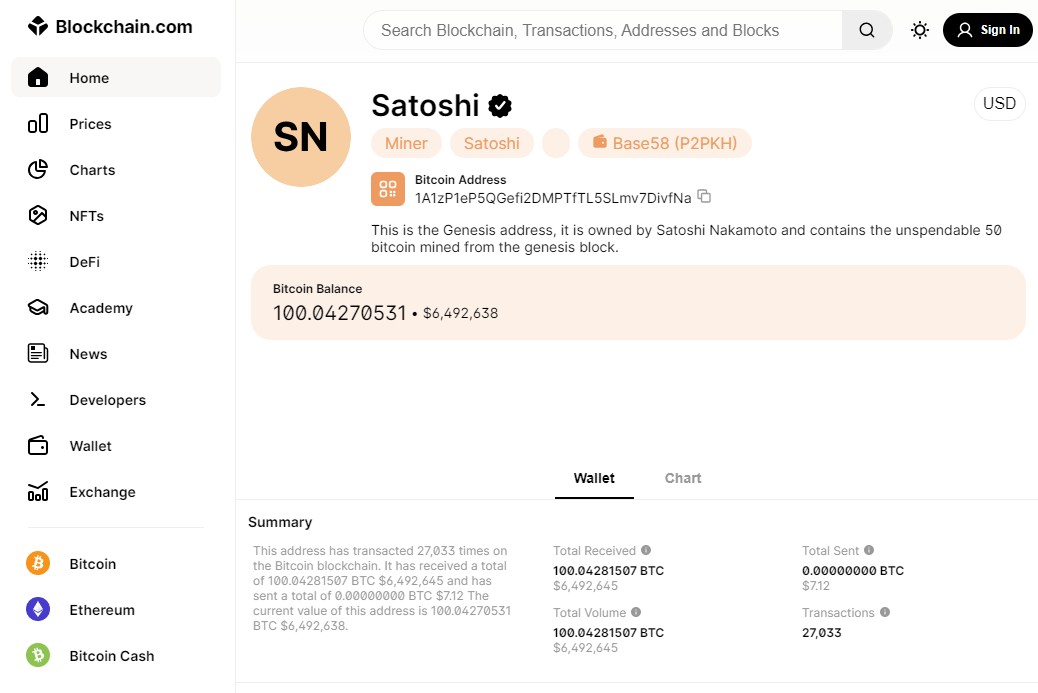Click the Base58 (P2PKH) tag
Screen dimensions: 1038x693
pos(665,143)
